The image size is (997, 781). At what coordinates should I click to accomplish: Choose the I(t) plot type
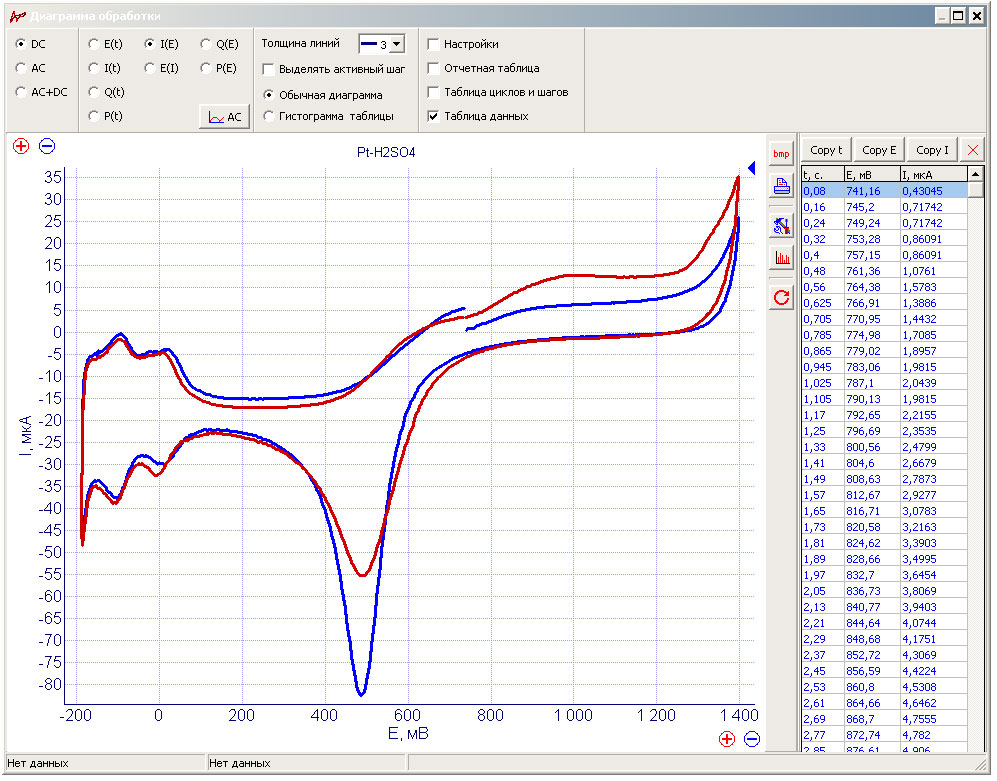click(x=93, y=68)
